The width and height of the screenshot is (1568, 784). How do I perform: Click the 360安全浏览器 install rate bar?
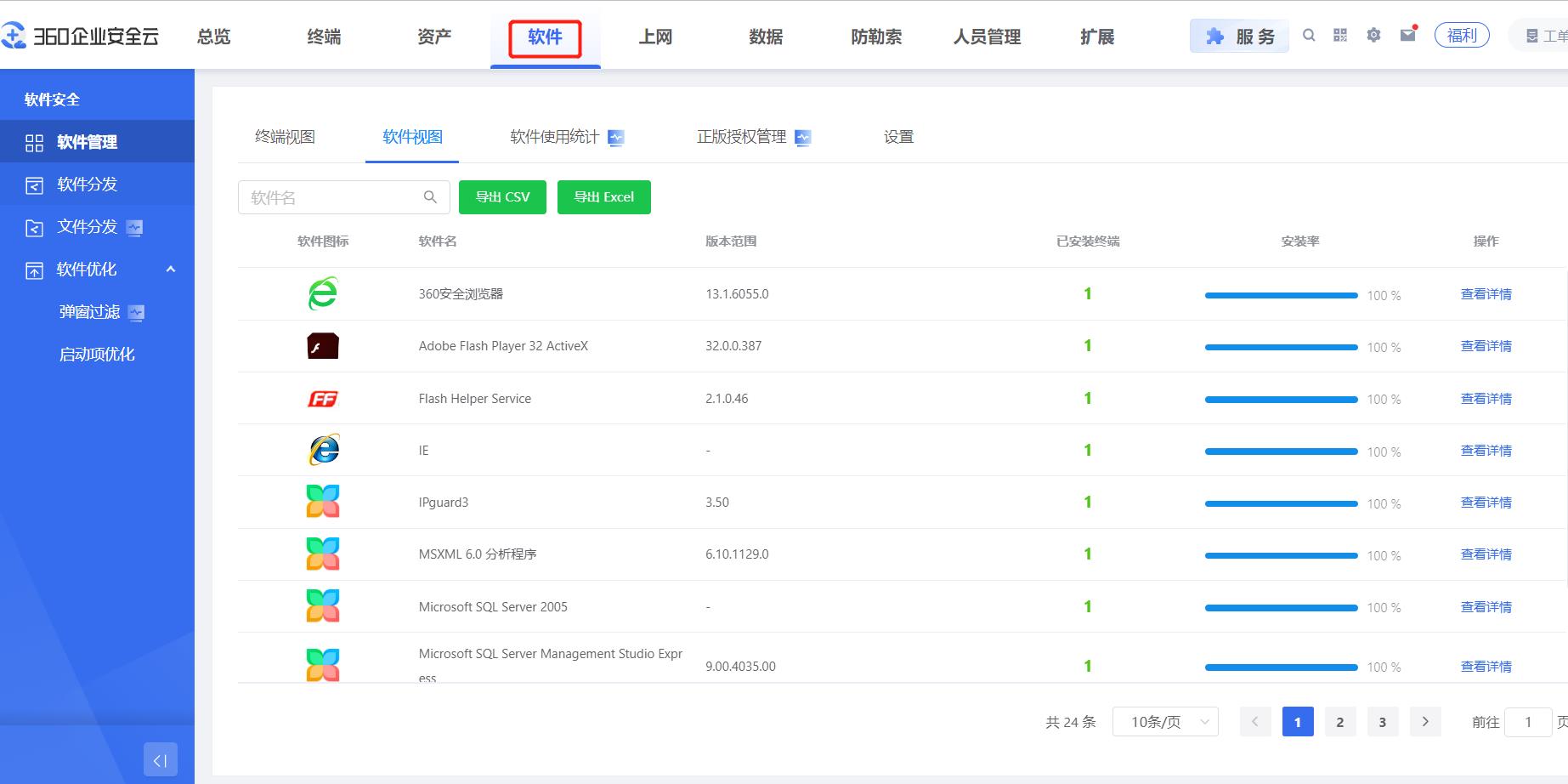click(x=1281, y=295)
